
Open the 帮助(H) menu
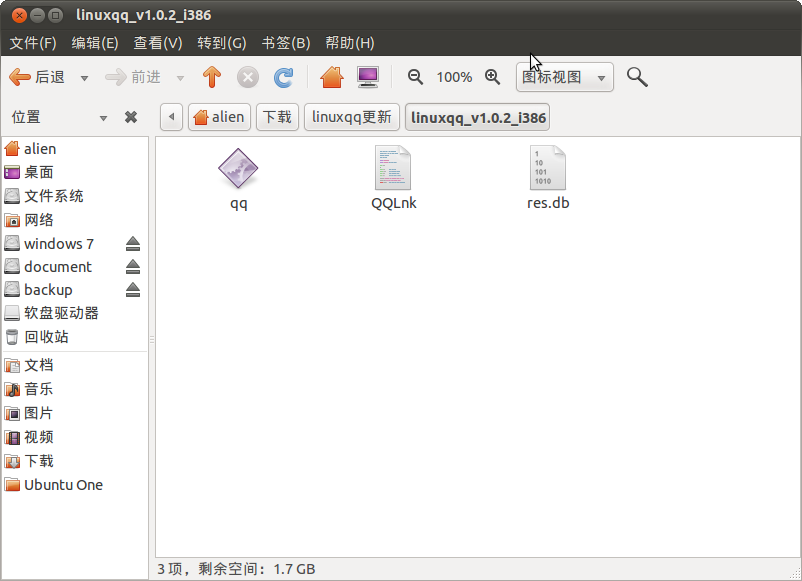point(350,43)
